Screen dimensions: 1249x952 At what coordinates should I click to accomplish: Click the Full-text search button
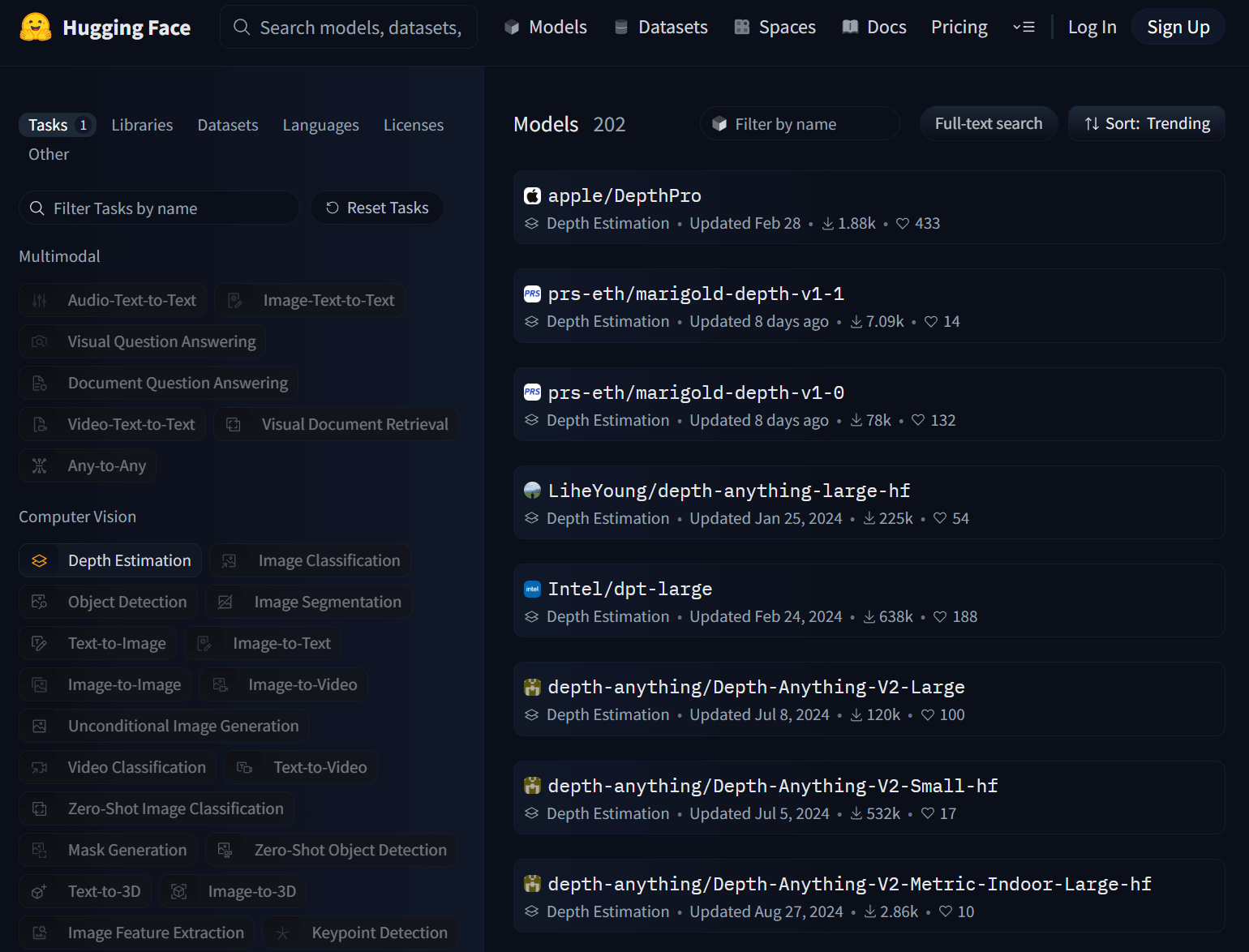point(989,124)
